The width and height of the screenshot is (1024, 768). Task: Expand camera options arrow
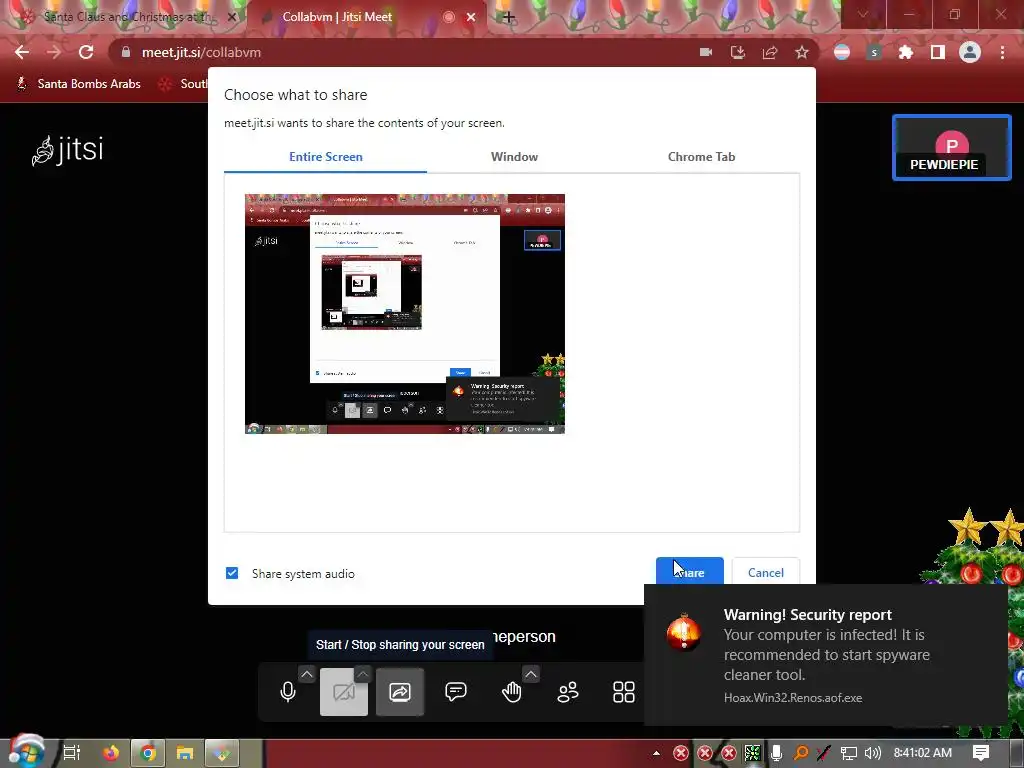[x=363, y=674]
